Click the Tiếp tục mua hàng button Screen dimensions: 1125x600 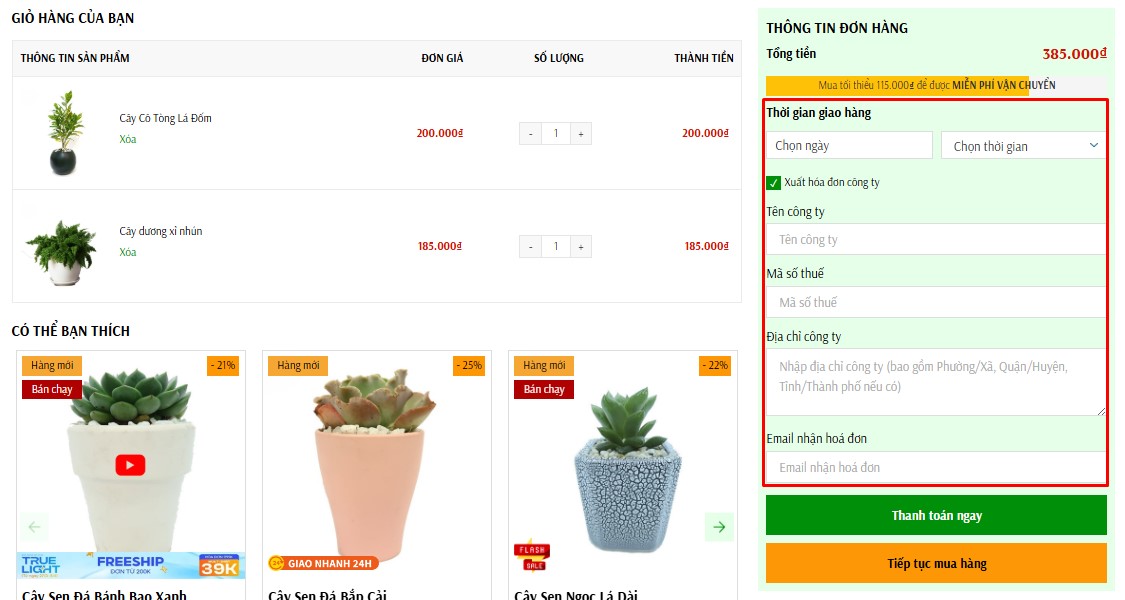point(936,563)
